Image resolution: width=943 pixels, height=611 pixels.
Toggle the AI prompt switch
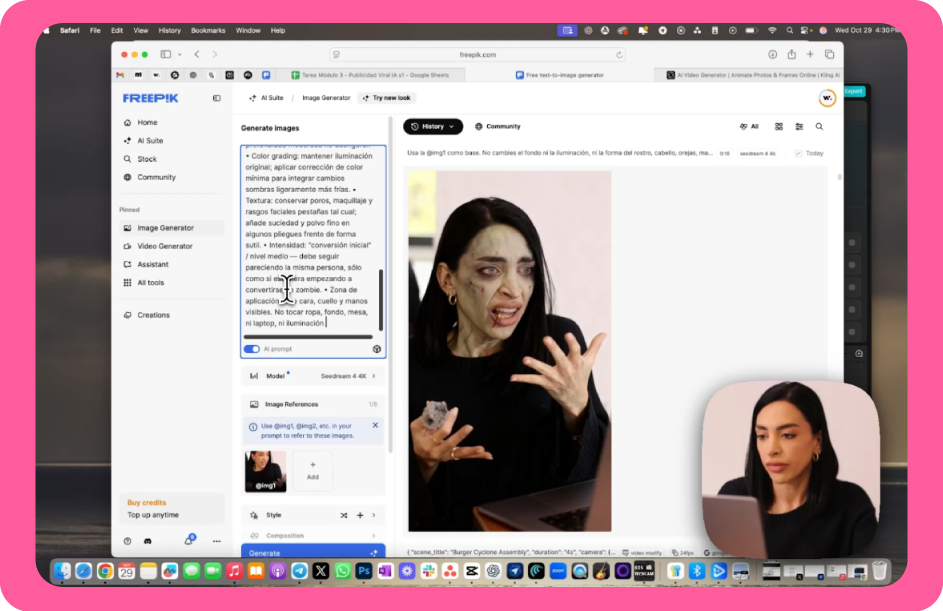(251, 349)
